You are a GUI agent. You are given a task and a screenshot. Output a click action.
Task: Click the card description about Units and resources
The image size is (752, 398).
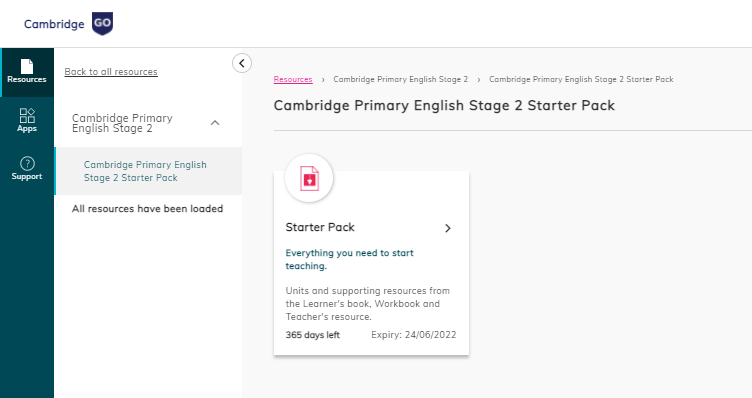tap(368, 304)
